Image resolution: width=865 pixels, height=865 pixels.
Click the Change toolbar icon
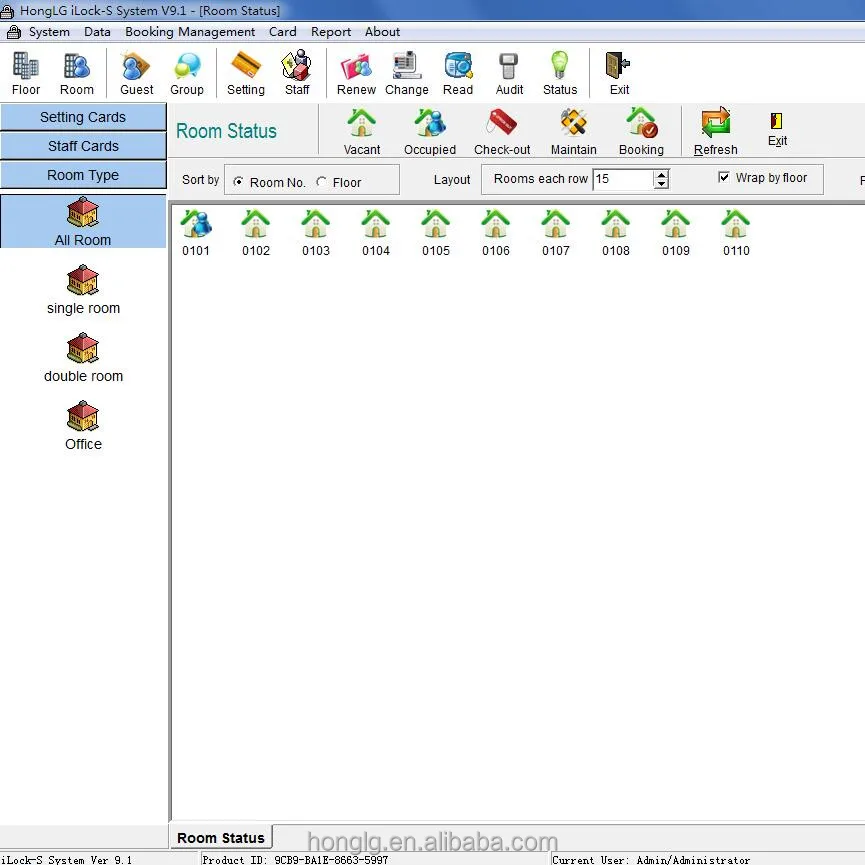407,73
